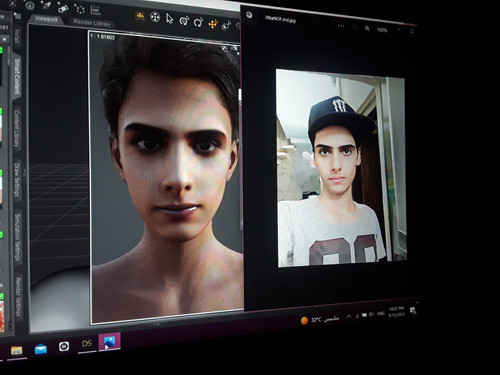
Task: Expand the system tray hidden icons chevron
Action: point(349,316)
